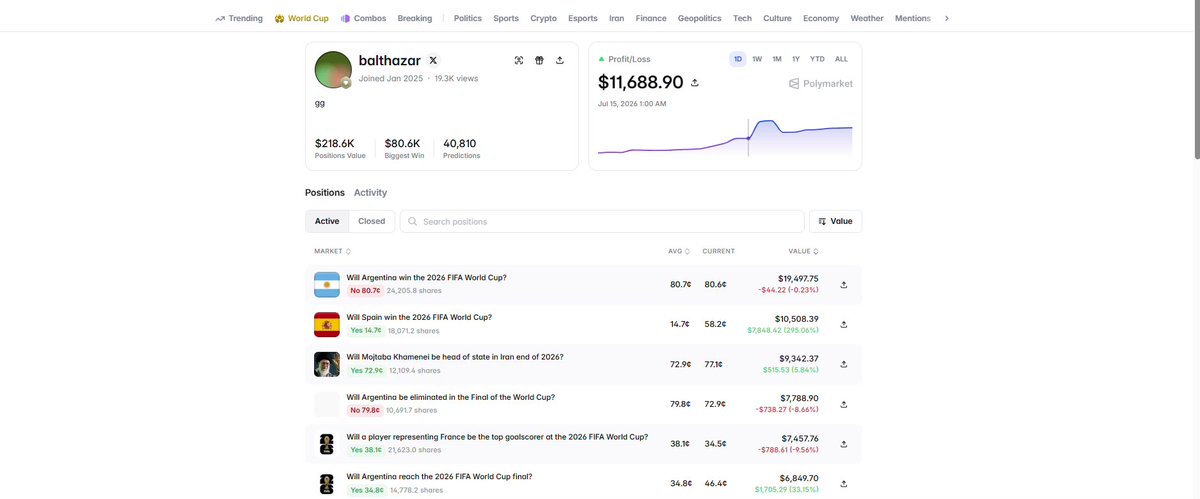Screen dimensions: 1200x499
Task: Open France top goalscorer market
Action: 497,437
